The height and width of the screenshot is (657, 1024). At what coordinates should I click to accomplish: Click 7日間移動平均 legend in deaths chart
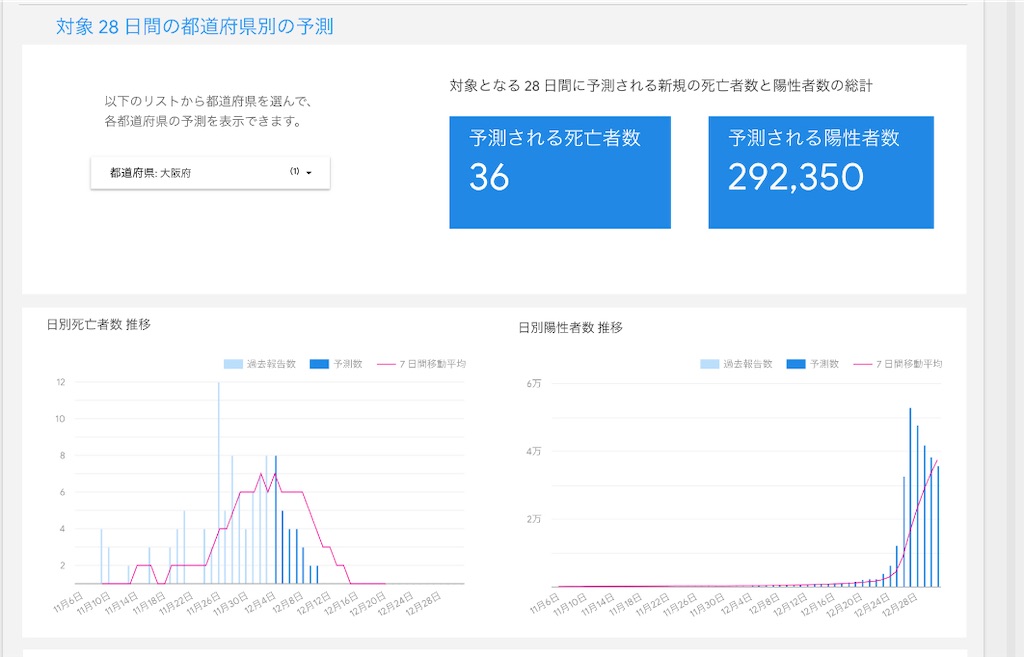click(421, 364)
